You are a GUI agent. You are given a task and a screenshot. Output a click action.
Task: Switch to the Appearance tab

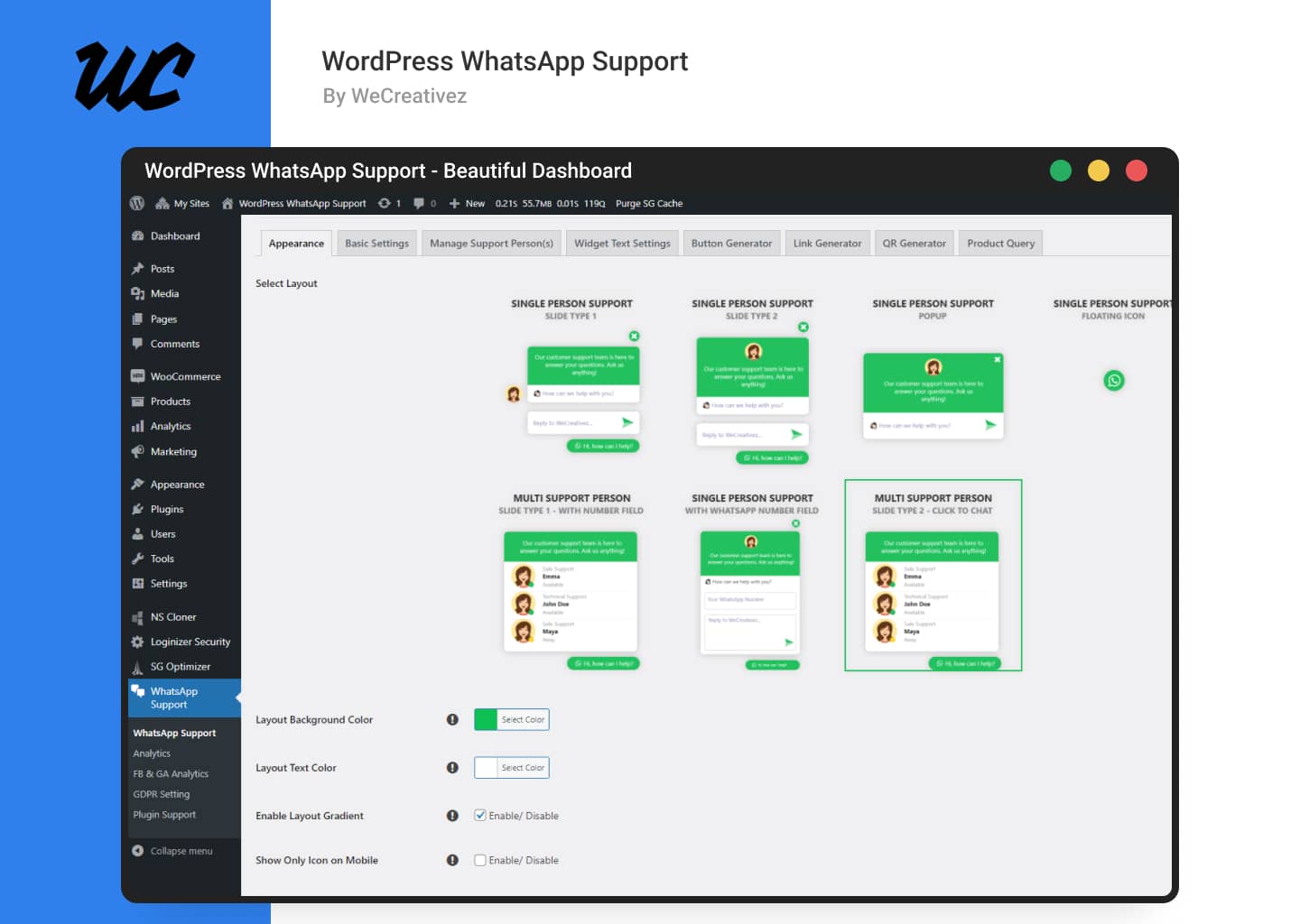pos(296,244)
